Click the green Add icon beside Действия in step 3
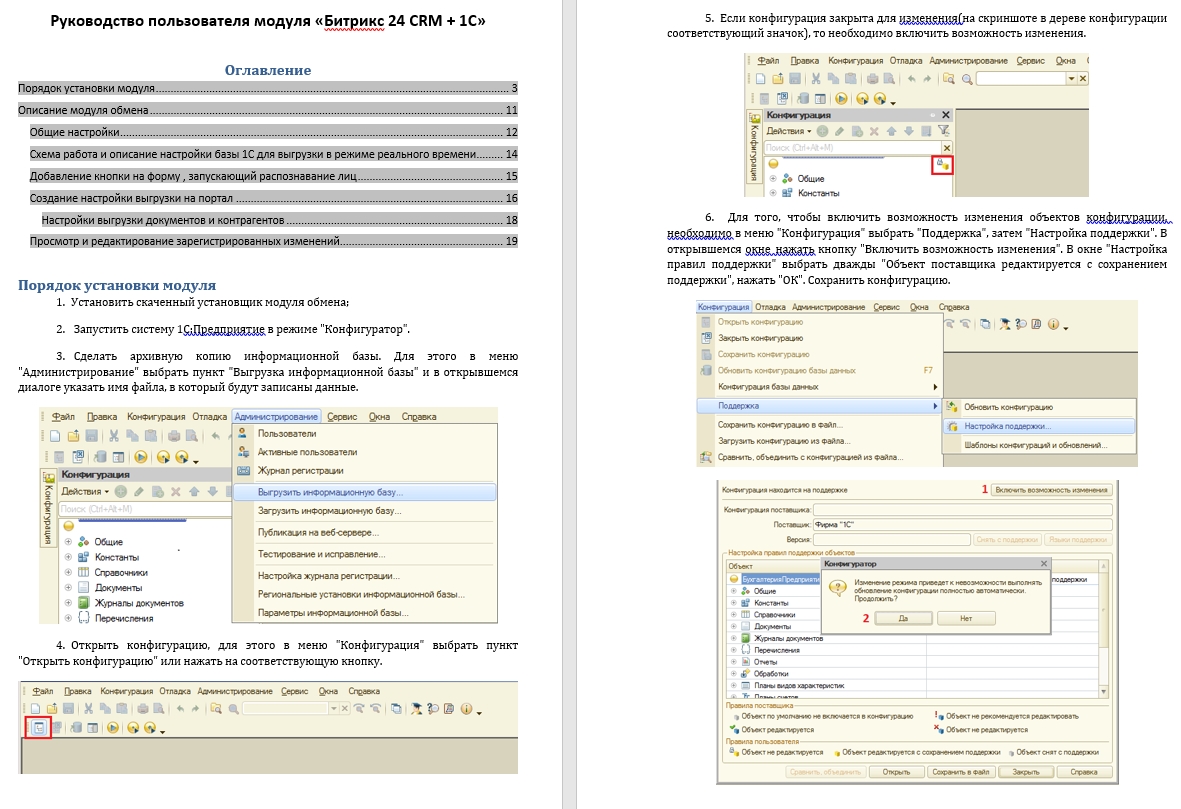Image resolution: width=1181 pixels, height=809 pixels. click(x=121, y=491)
